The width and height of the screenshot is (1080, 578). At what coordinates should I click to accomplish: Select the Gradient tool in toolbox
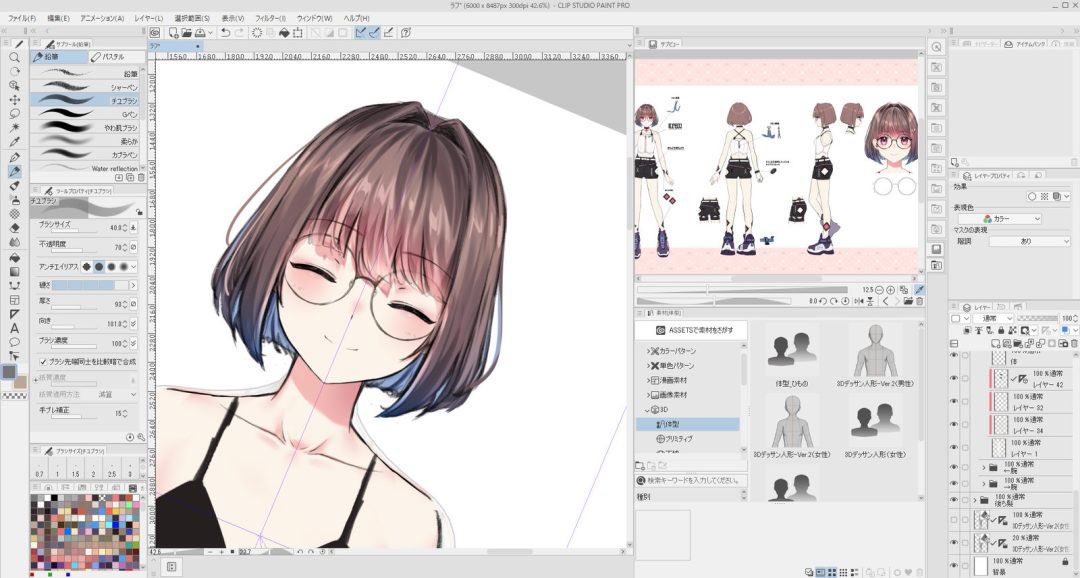tap(14, 271)
